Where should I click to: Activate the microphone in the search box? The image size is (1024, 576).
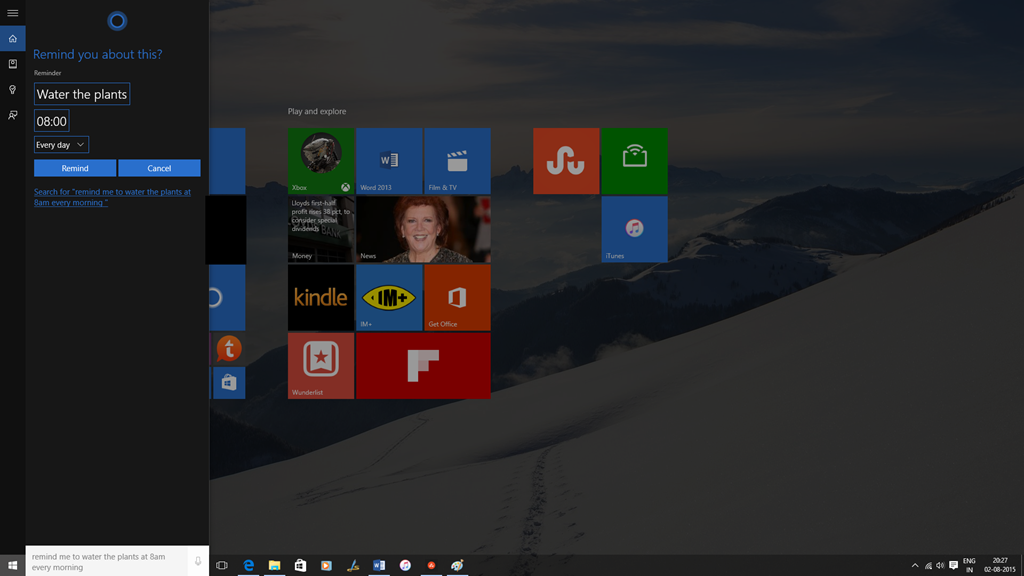[x=198, y=561]
